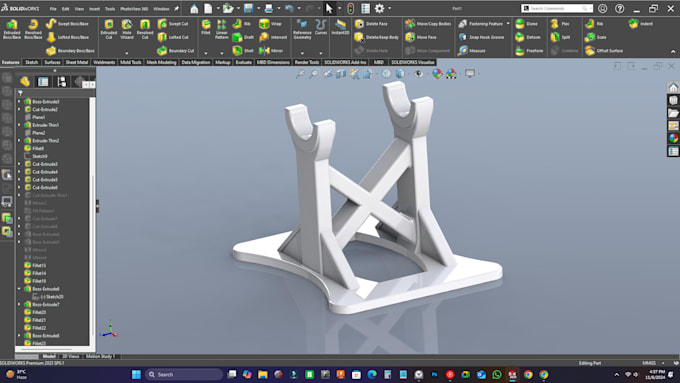This screenshot has width=680, height=383.
Task: Pick the Boundary Cut tool
Action: point(176,50)
